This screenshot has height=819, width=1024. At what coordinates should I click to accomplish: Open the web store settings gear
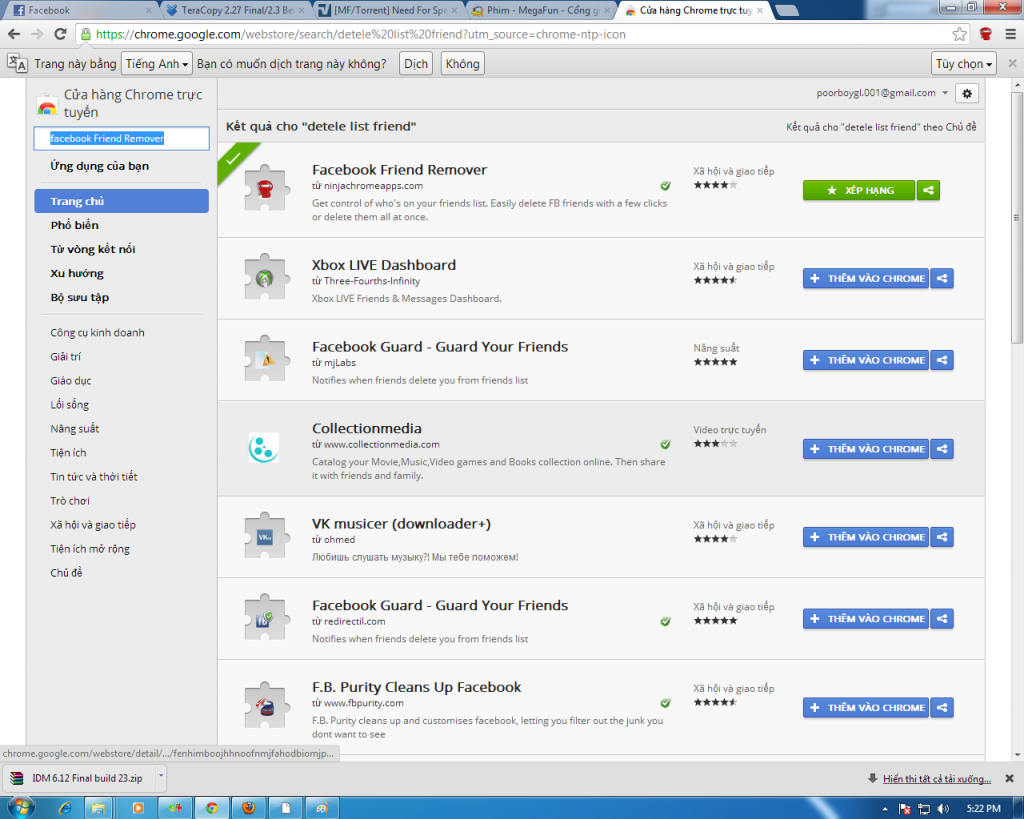point(967,93)
